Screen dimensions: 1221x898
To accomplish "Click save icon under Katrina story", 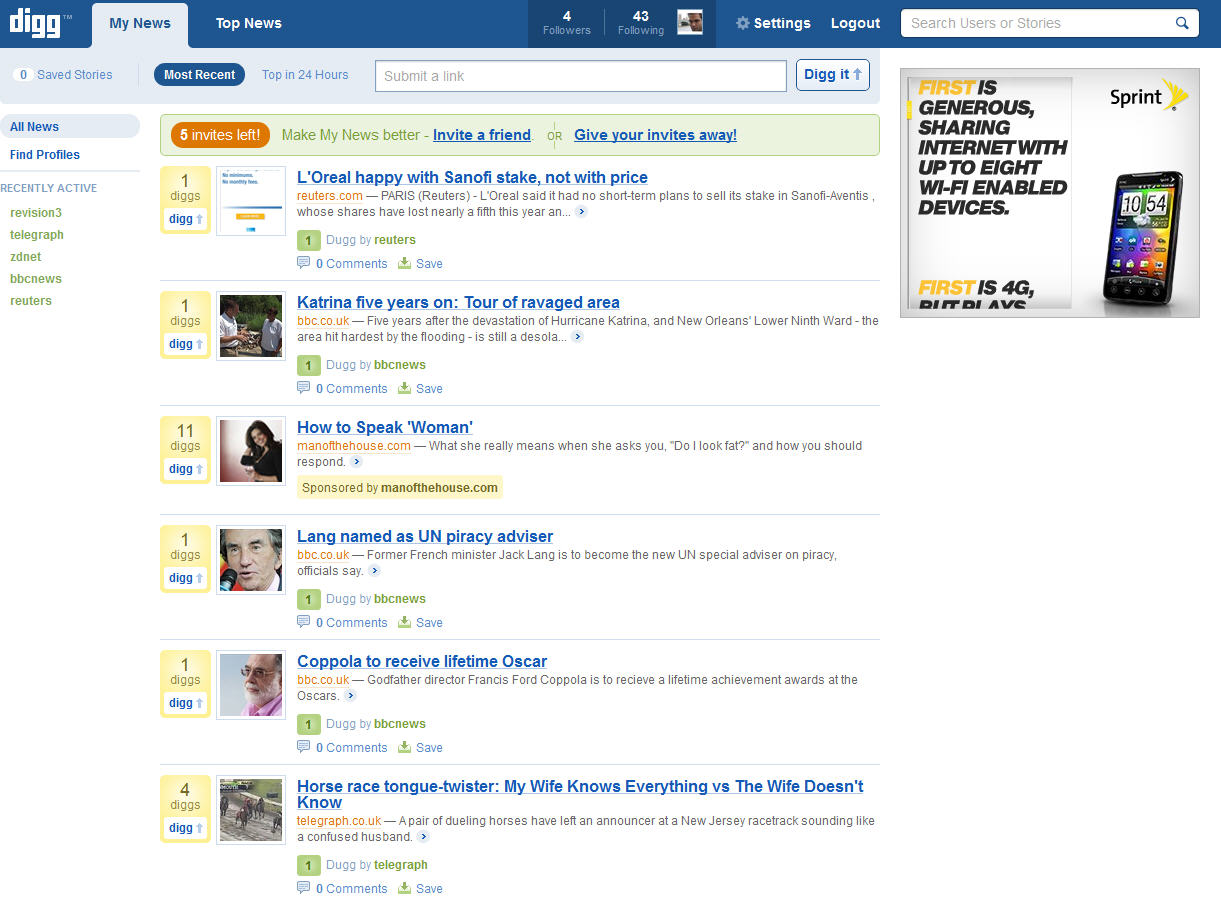I will pyautogui.click(x=405, y=388).
